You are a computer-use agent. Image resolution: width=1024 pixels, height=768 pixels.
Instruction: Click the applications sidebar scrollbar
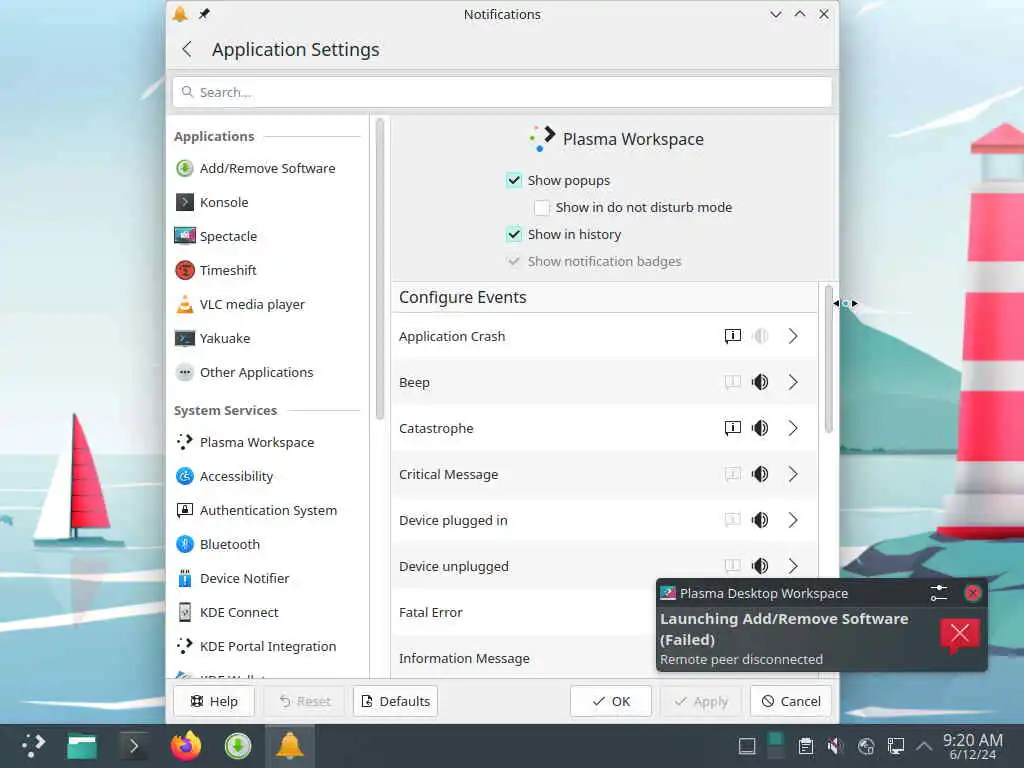[x=379, y=268]
